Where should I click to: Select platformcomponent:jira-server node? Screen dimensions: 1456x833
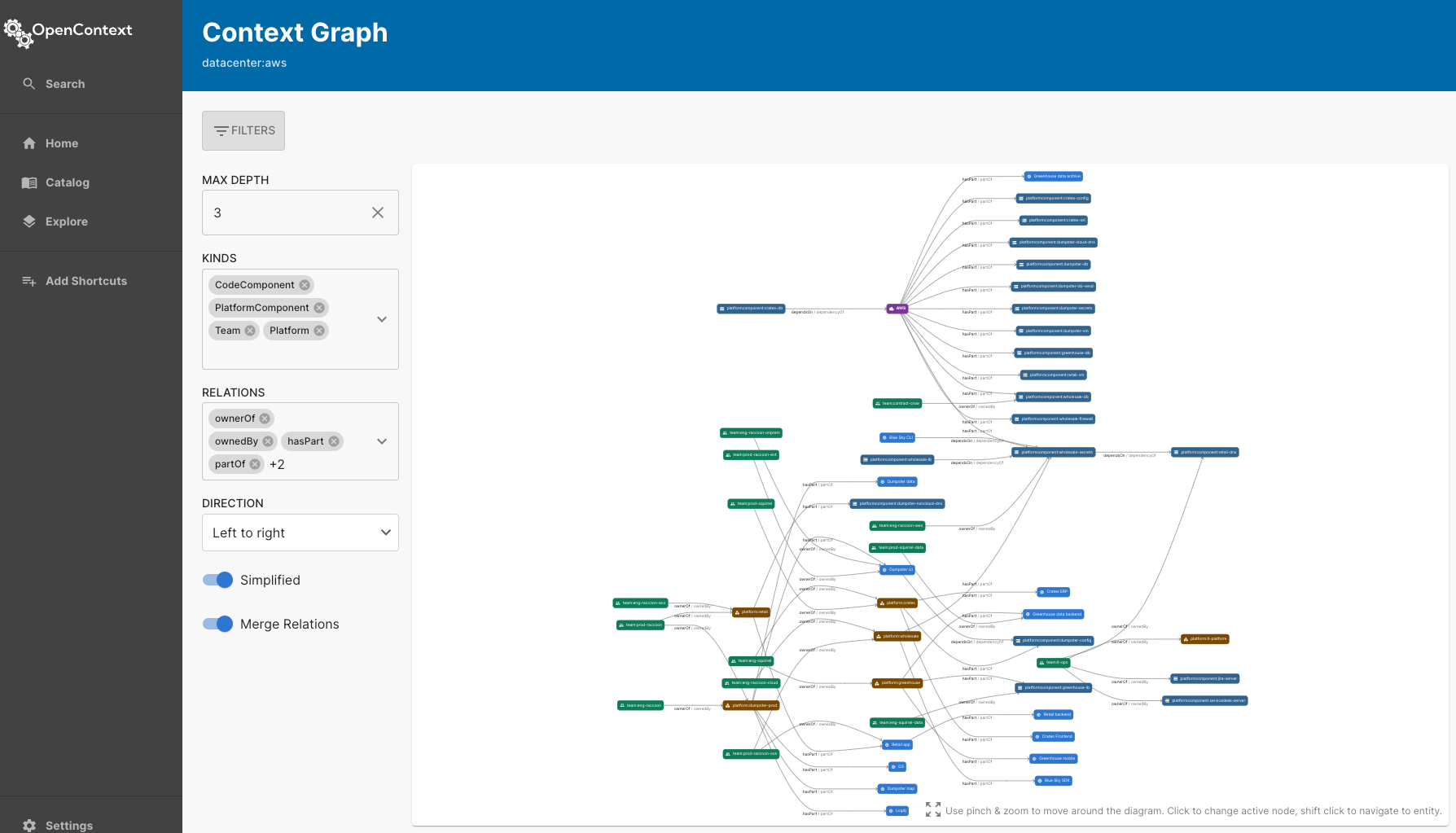pos(1205,679)
